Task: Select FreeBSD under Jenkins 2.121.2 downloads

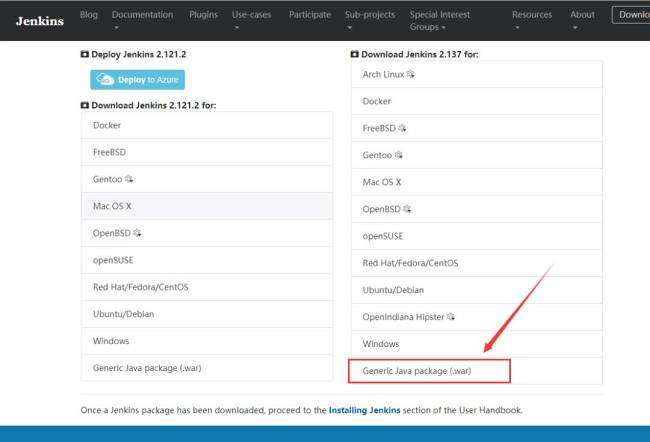Action: (x=207, y=152)
